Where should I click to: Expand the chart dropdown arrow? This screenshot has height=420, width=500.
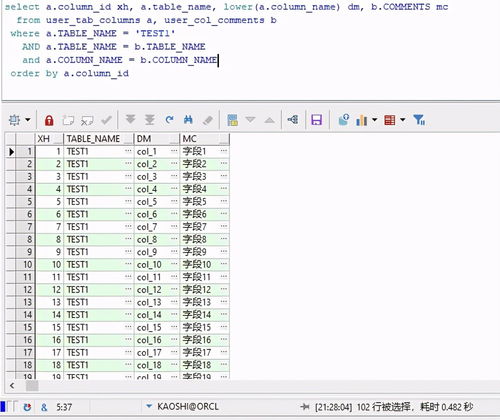point(375,119)
